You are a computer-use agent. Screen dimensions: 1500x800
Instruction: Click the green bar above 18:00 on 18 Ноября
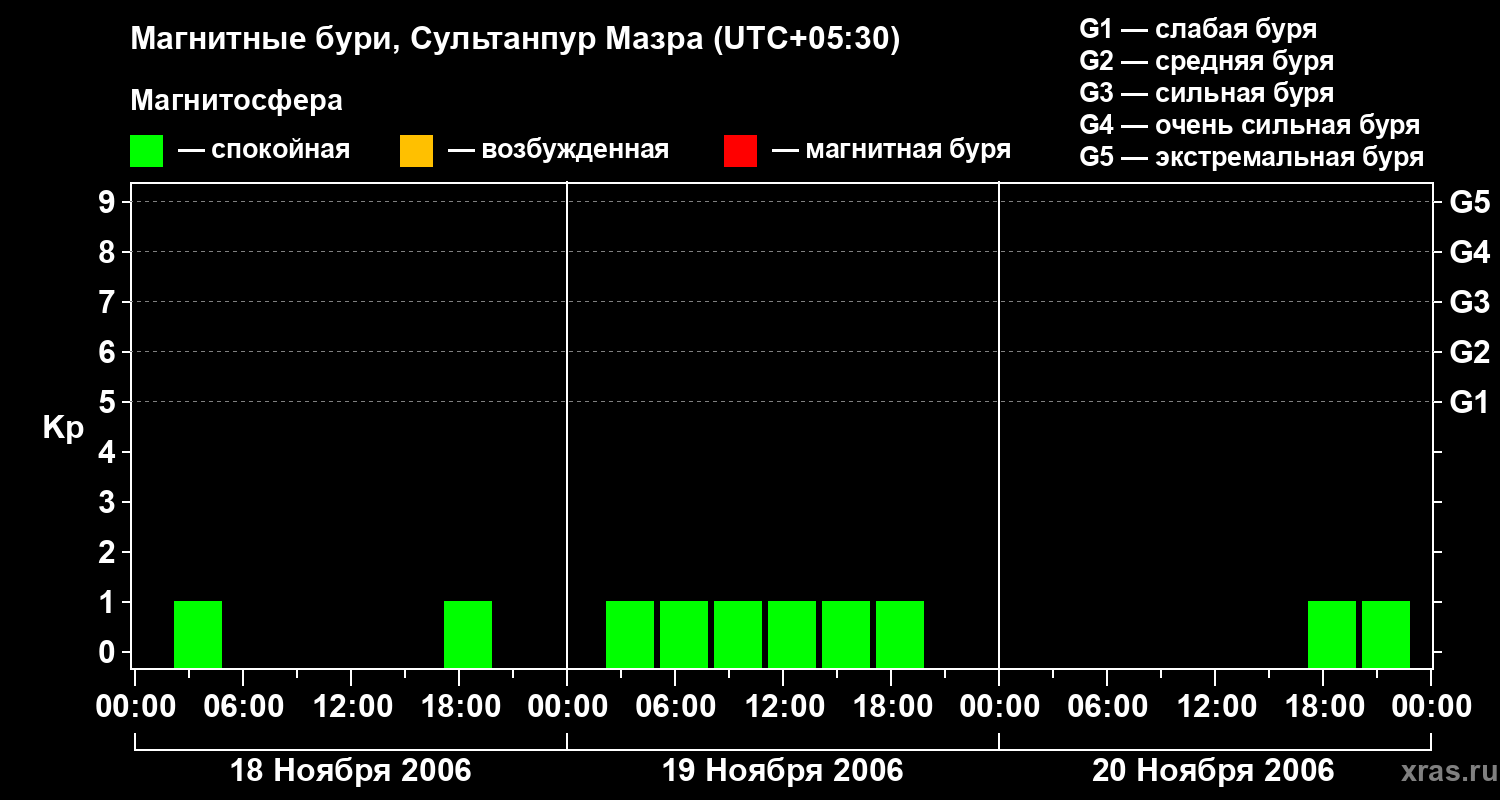[x=468, y=634]
